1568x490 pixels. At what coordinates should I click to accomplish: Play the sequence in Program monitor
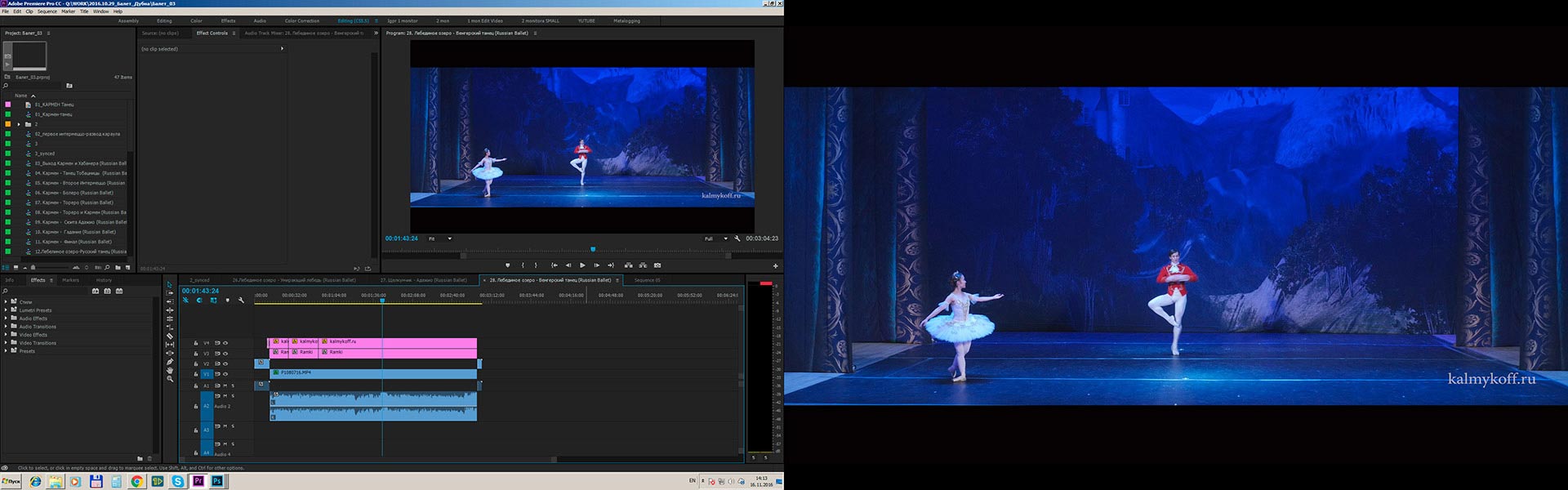[x=582, y=265]
